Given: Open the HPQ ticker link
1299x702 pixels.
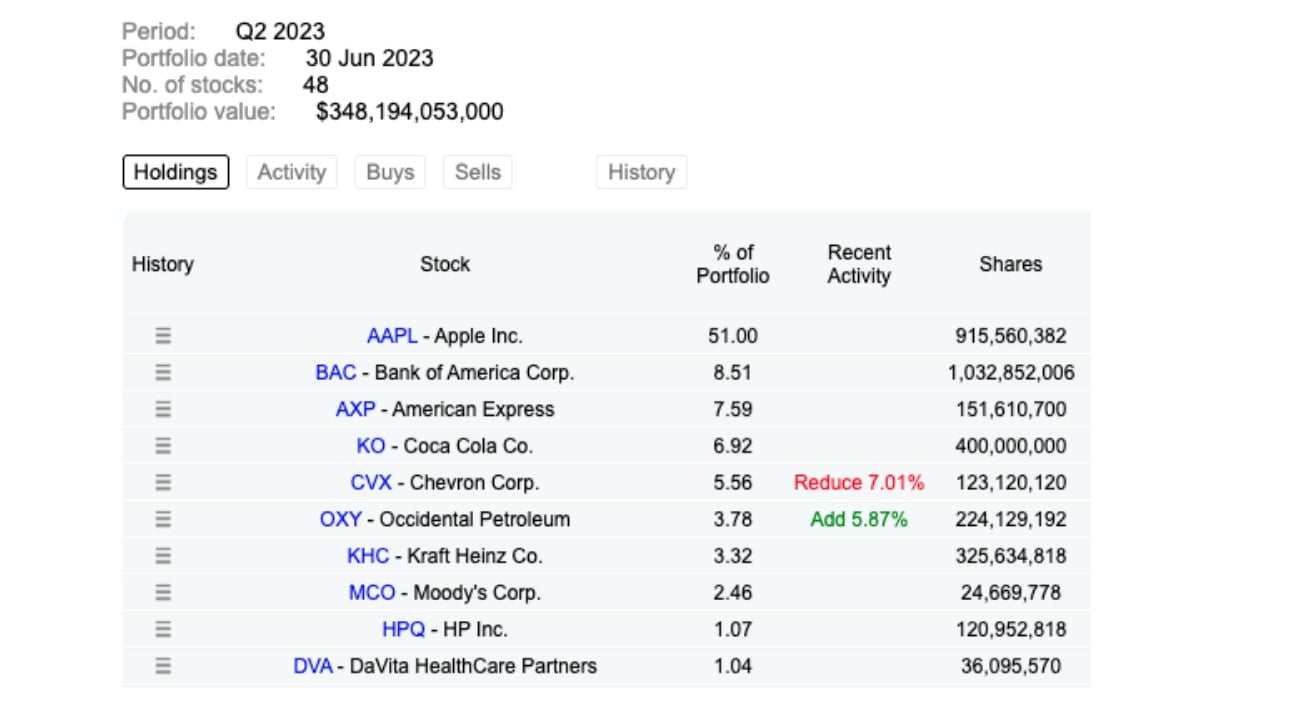Looking at the screenshot, I should click(x=404, y=630).
